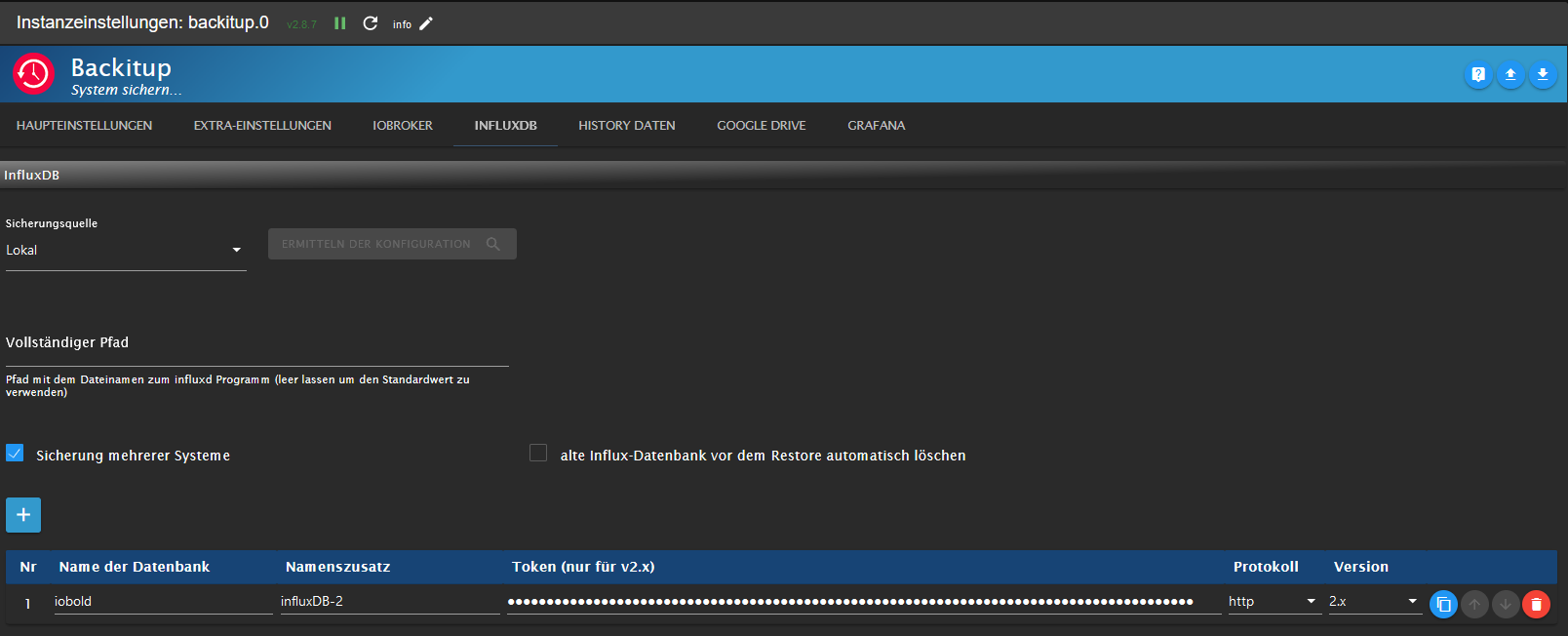Switch to Haupteinstellungen tab
1568x636 pixels.
point(84,126)
